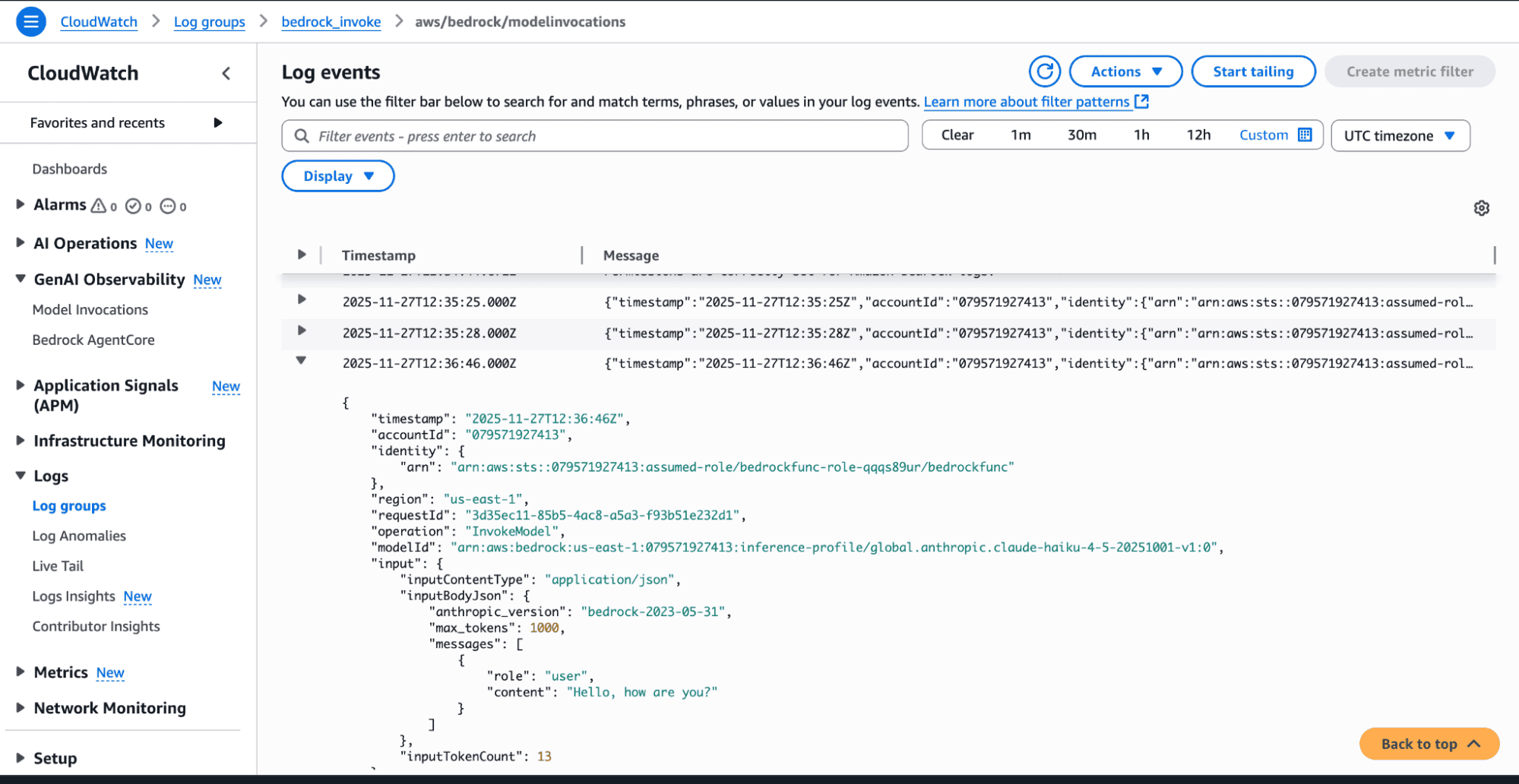
Task: Expand the 12:35:25 log event row
Action: point(302,300)
